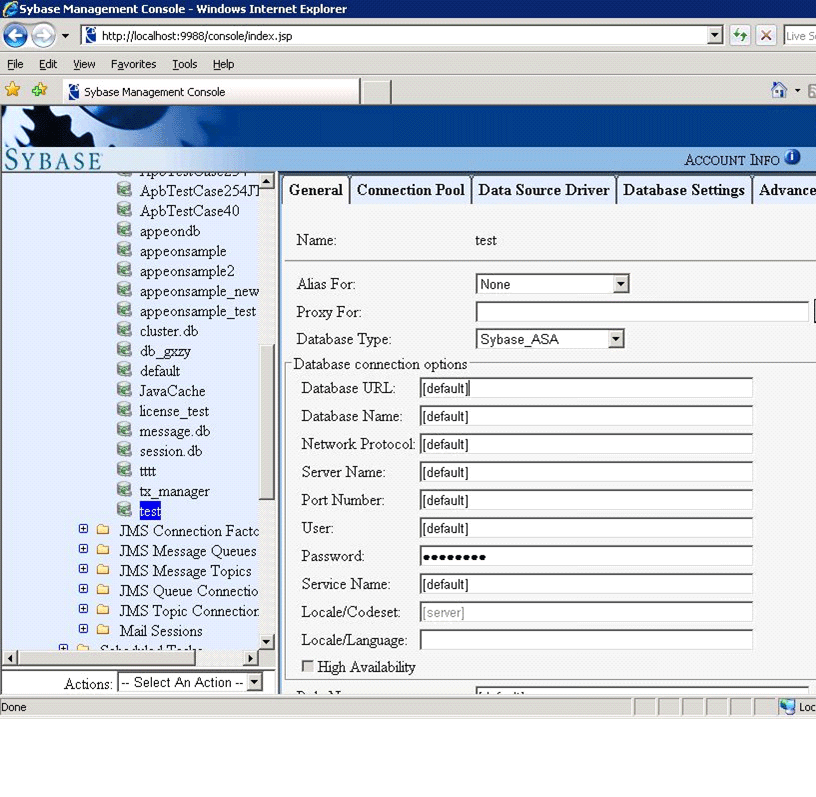Click database icon next to appeonsample2
The image size is (816, 797).
(124, 270)
